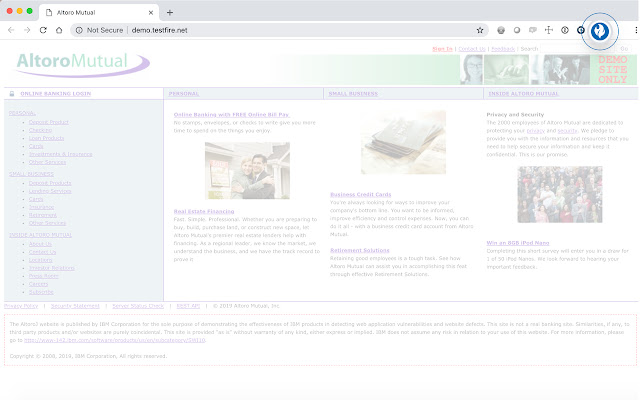This screenshot has width=640, height=400.
Task: Open the Privacy Policy footer link
Action: pyautogui.click(x=21, y=306)
